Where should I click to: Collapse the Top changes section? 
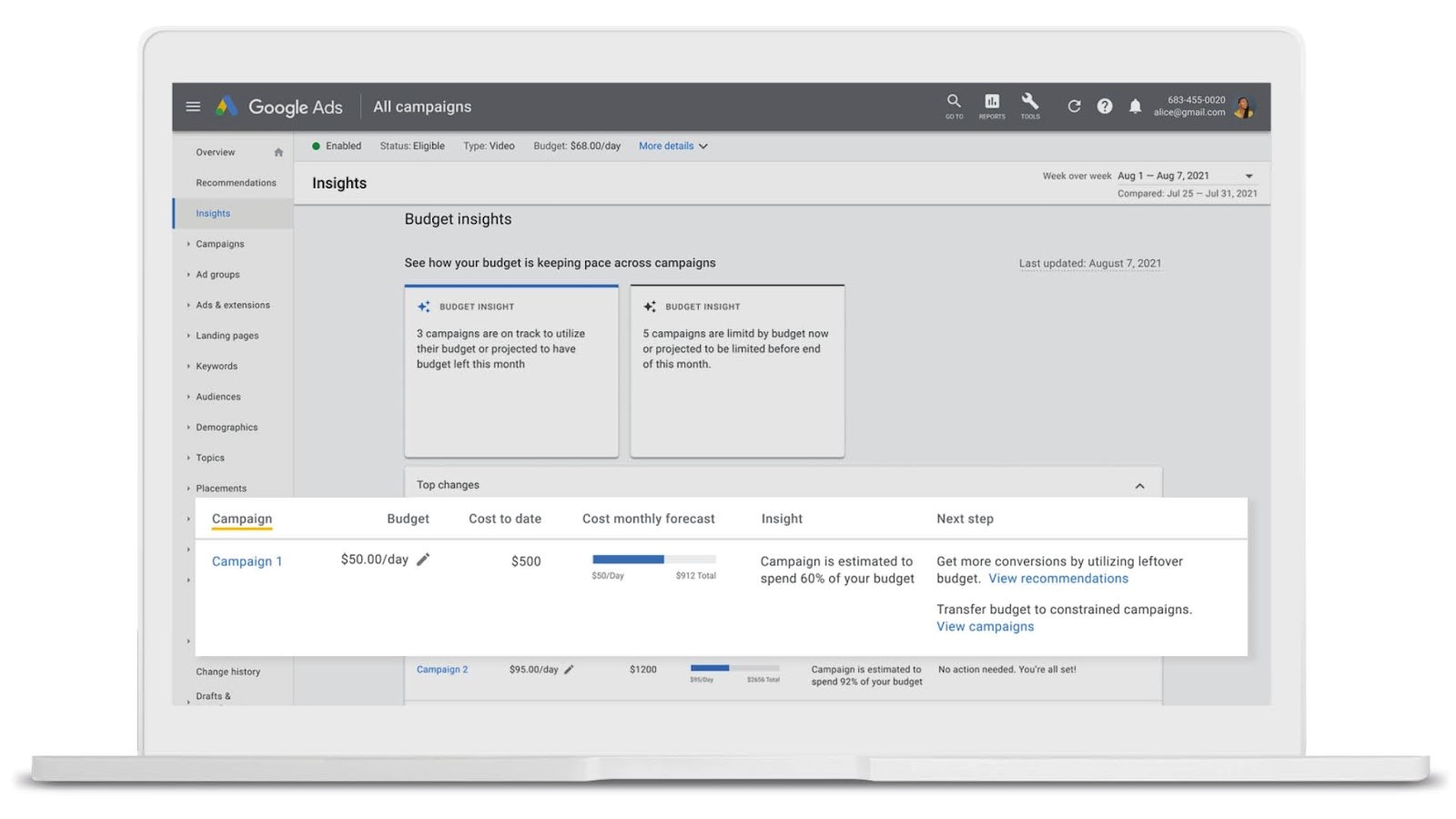pyautogui.click(x=1139, y=486)
